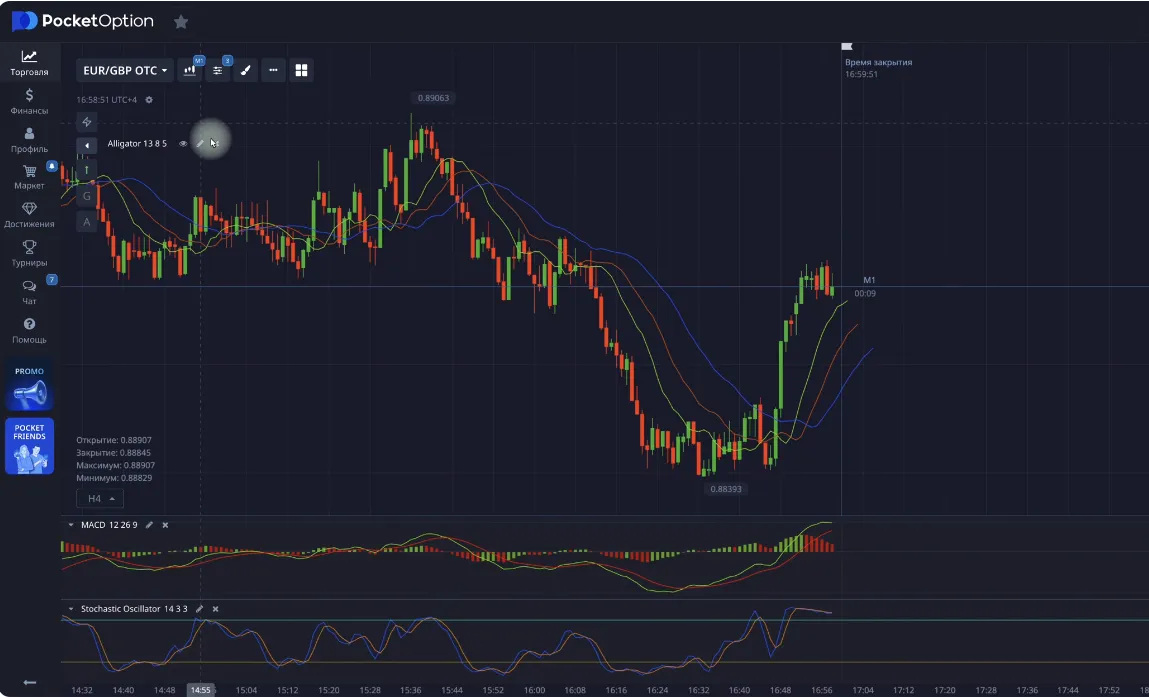Open the indicators list icon
The height and width of the screenshot is (697, 1149).
(x=217, y=71)
